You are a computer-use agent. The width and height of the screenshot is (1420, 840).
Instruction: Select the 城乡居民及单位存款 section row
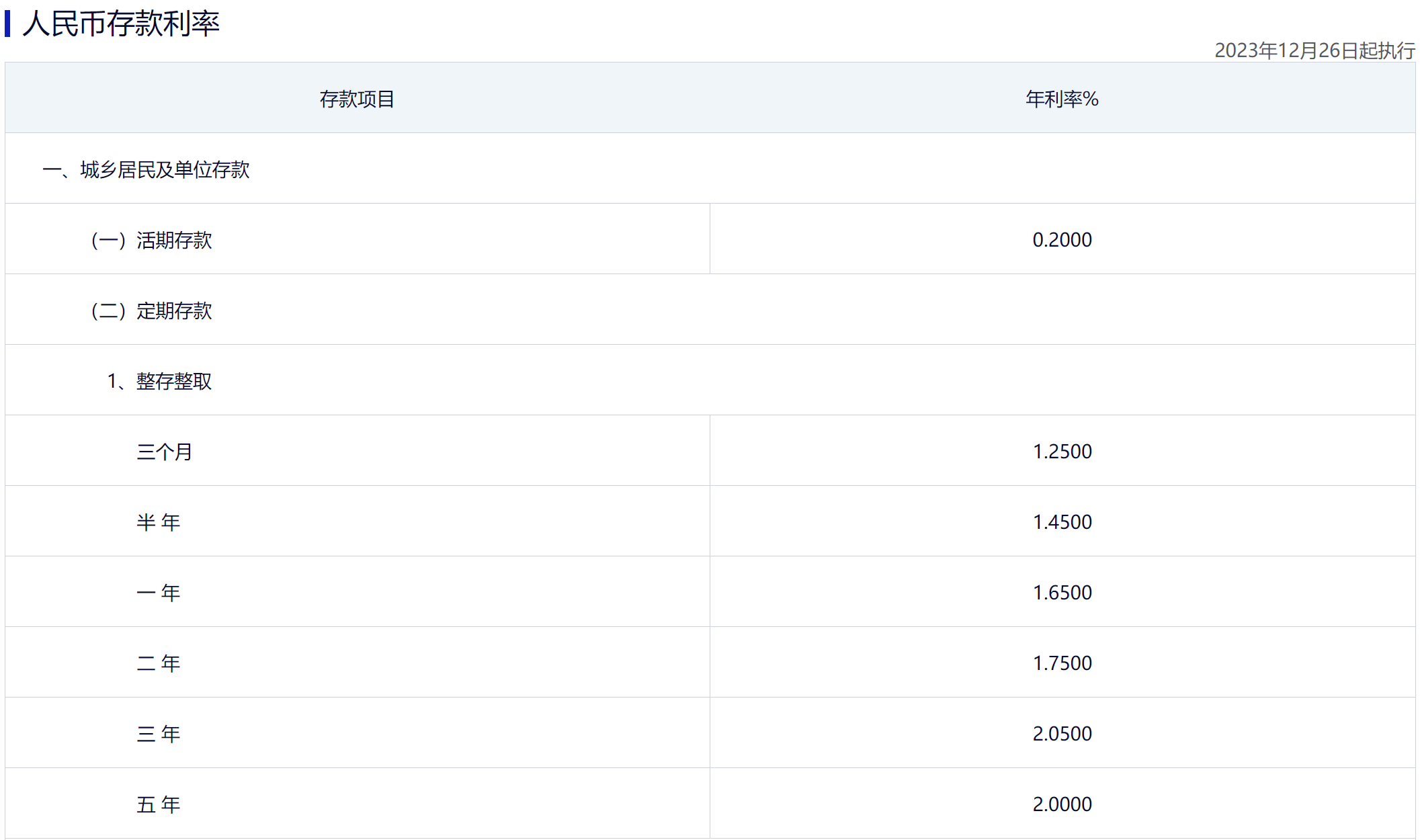[x=146, y=170]
